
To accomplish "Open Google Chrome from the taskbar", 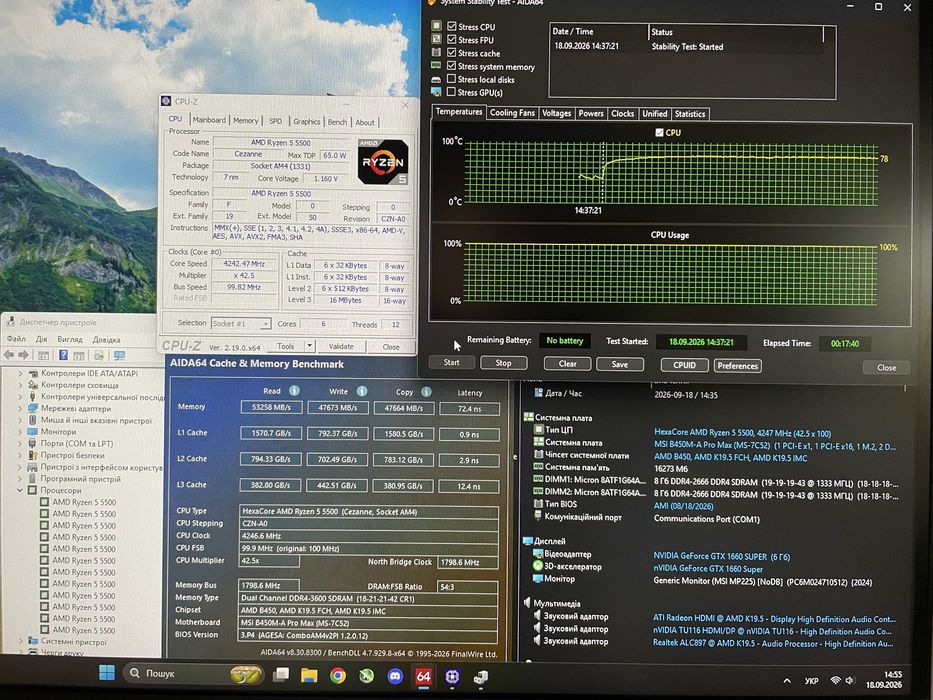I will point(338,676).
